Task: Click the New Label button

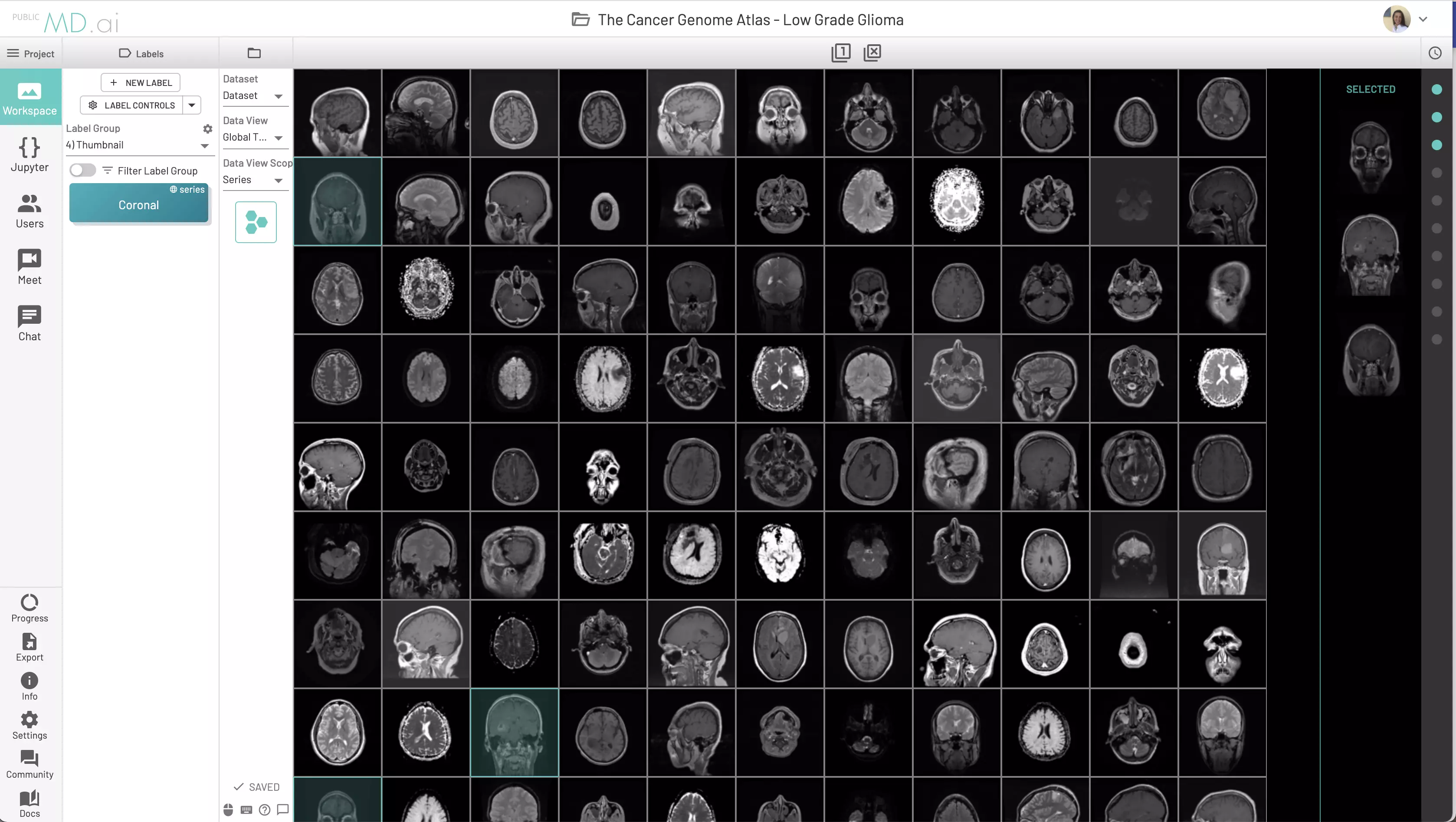Action: point(140,82)
